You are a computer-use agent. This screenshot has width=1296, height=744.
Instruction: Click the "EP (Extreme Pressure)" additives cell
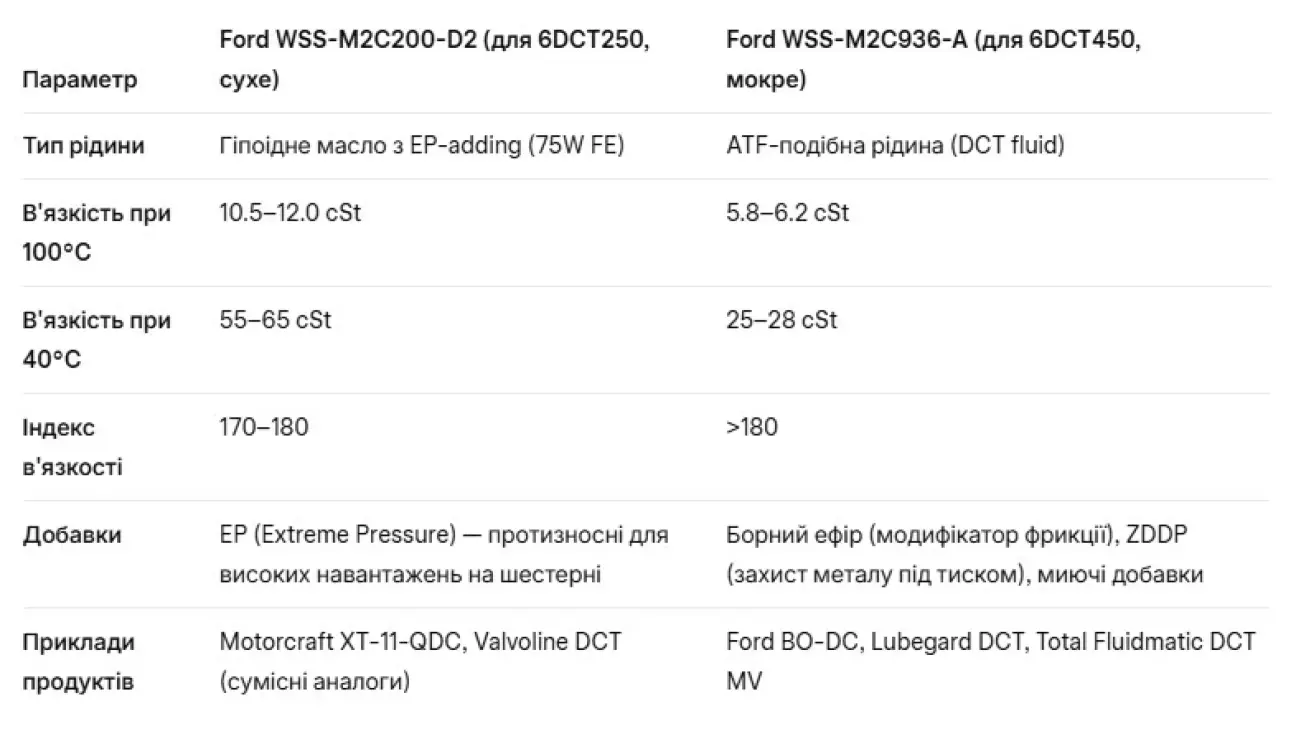444,555
